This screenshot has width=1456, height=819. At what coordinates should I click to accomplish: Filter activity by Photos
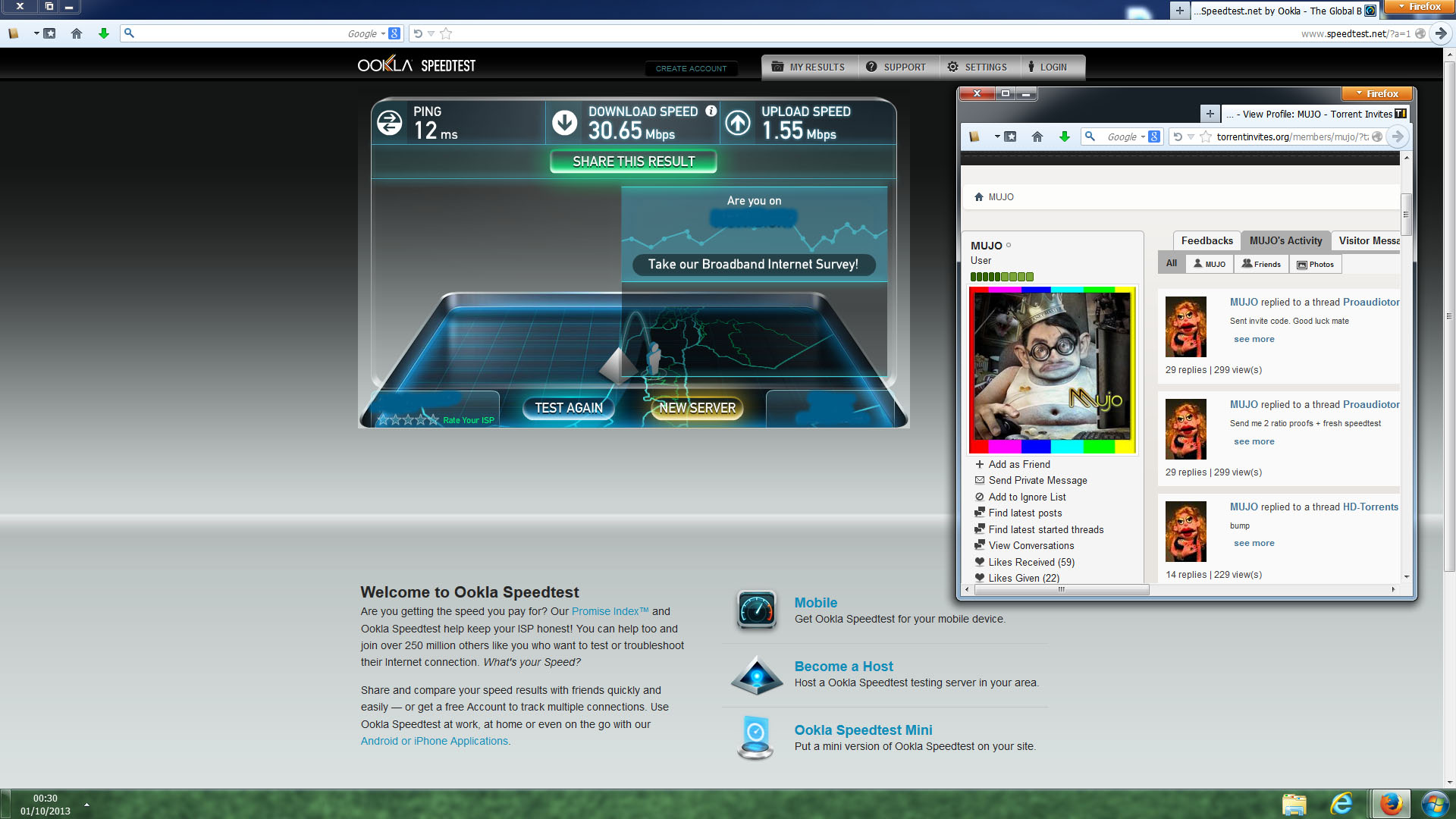(x=1315, y=264)
